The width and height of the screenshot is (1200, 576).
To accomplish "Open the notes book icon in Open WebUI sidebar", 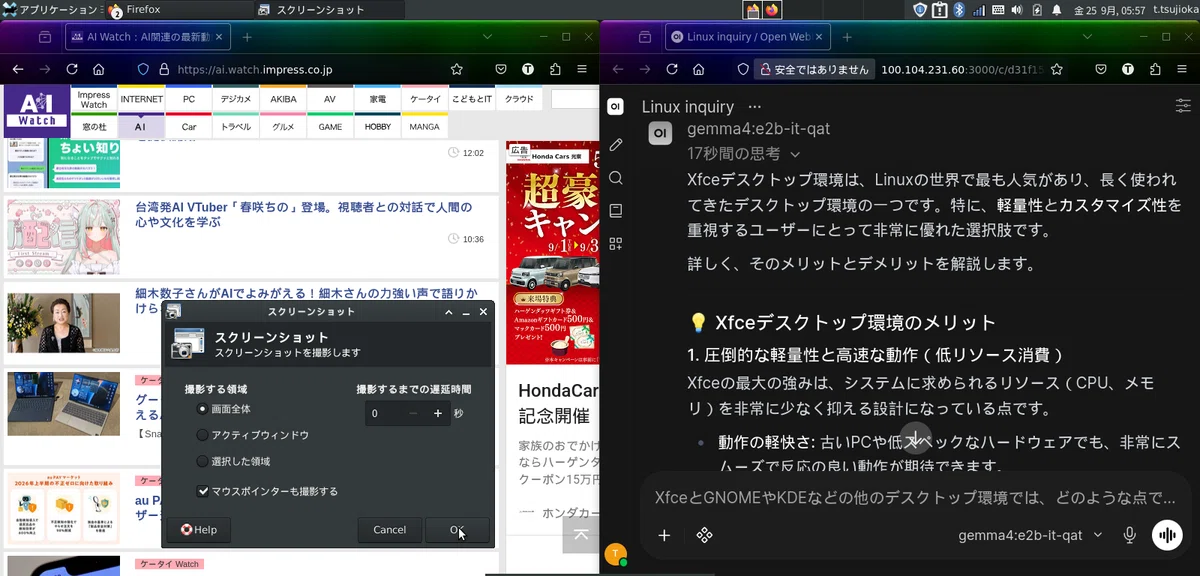I will (x=616, y=211).
